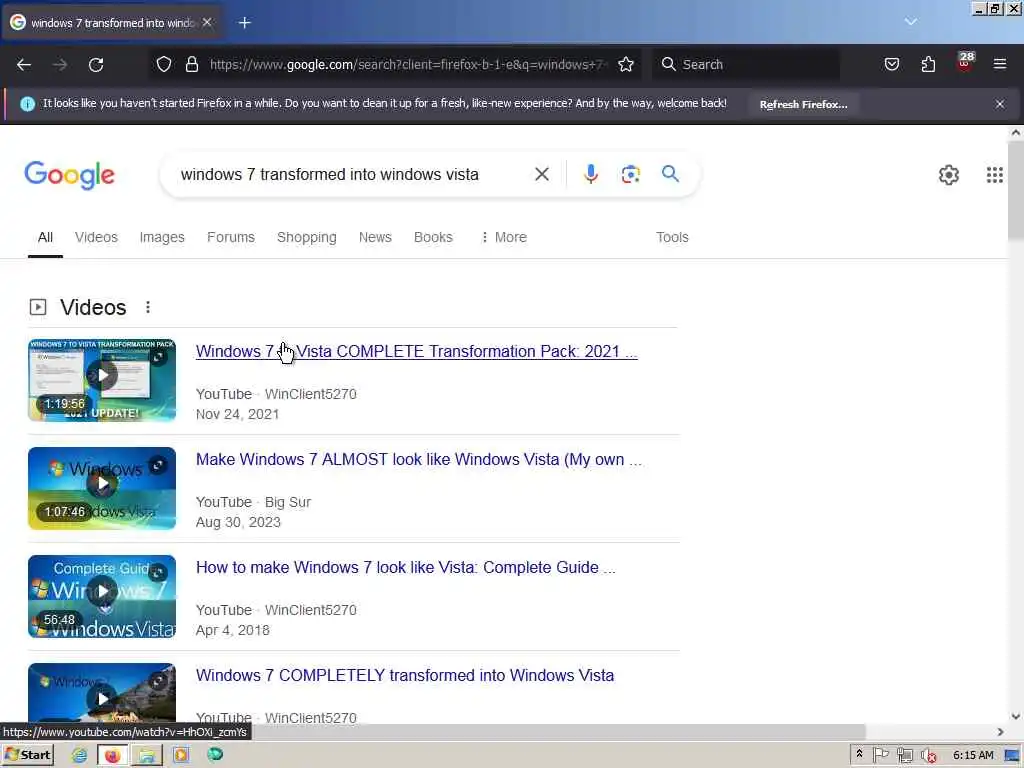Start a Google voice search
Viewport: 1024px width, 768px height.
coord(591,174)
